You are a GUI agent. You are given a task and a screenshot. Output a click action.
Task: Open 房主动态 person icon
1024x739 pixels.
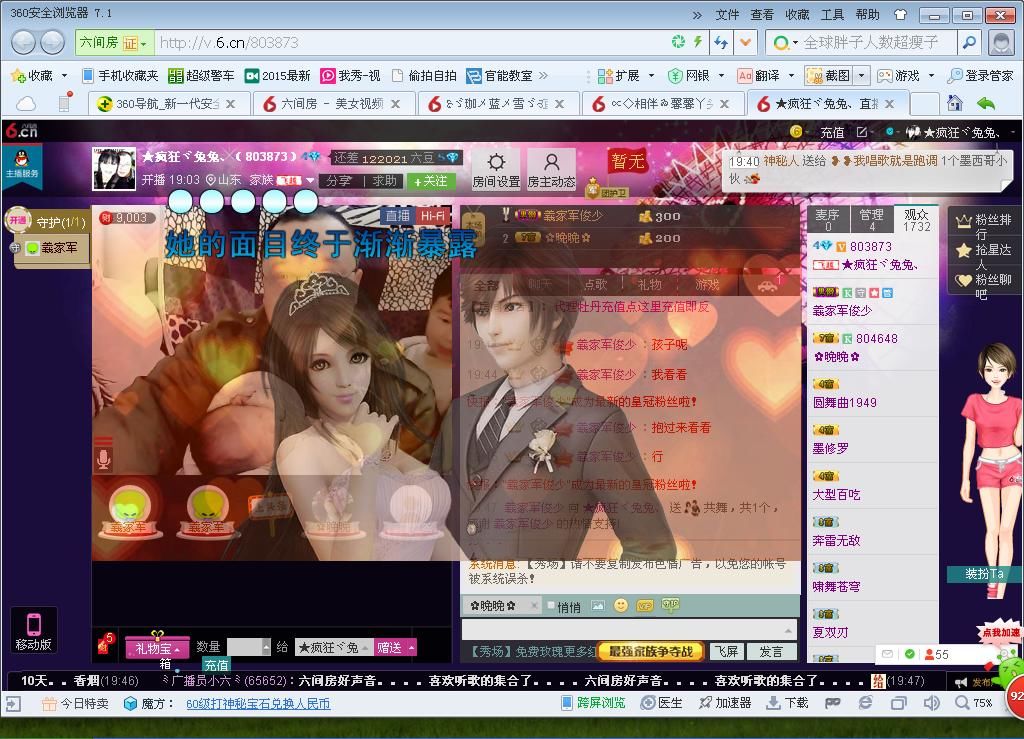coord(552,169)
